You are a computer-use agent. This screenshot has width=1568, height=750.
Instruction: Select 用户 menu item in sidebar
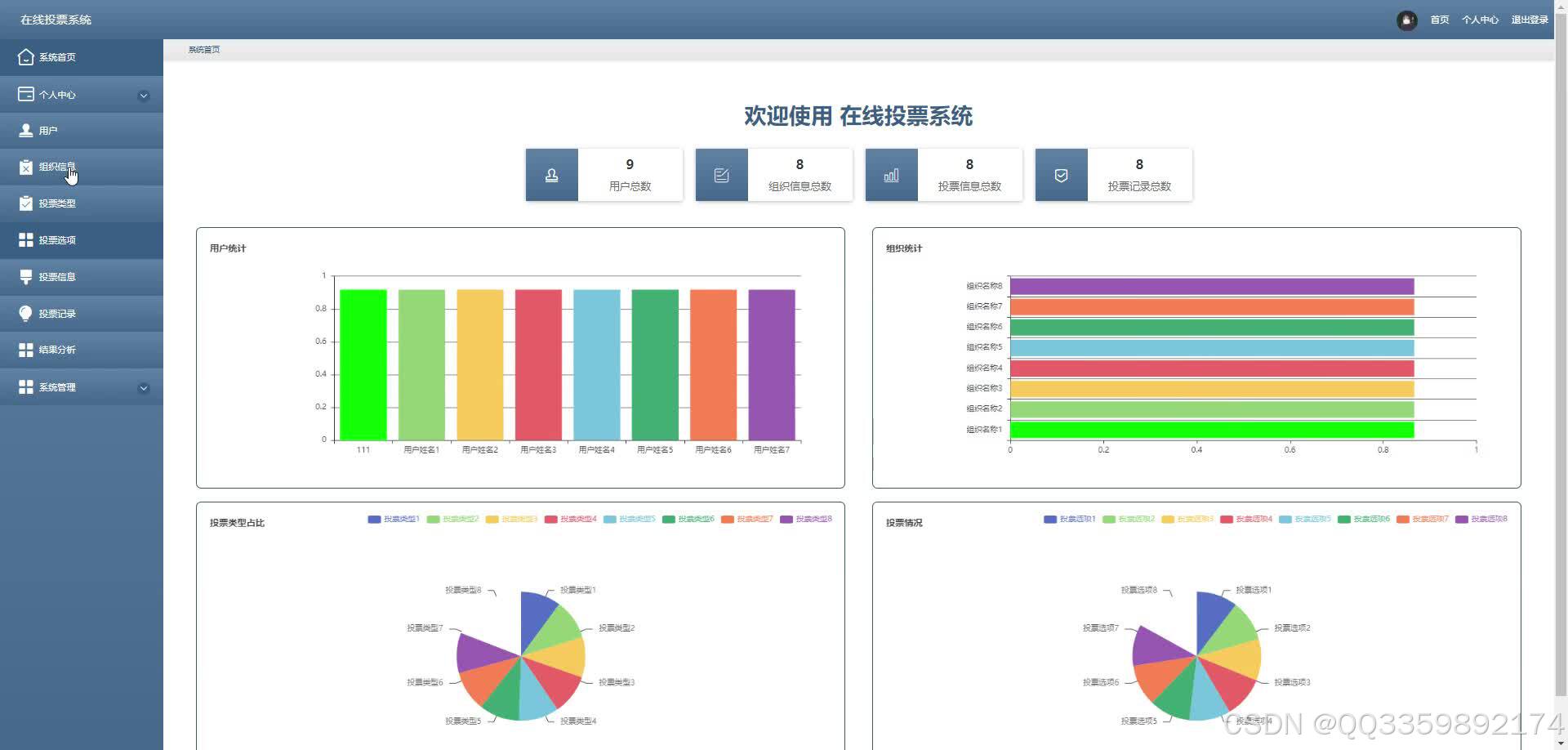82,131
